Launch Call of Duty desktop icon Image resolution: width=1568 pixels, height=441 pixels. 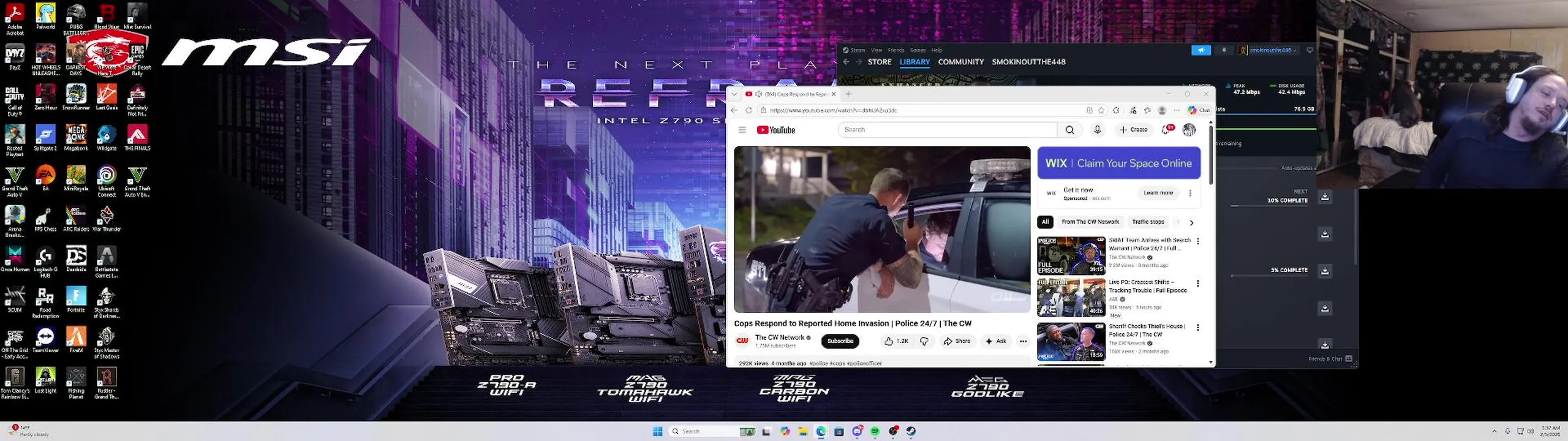click(15, 100)
